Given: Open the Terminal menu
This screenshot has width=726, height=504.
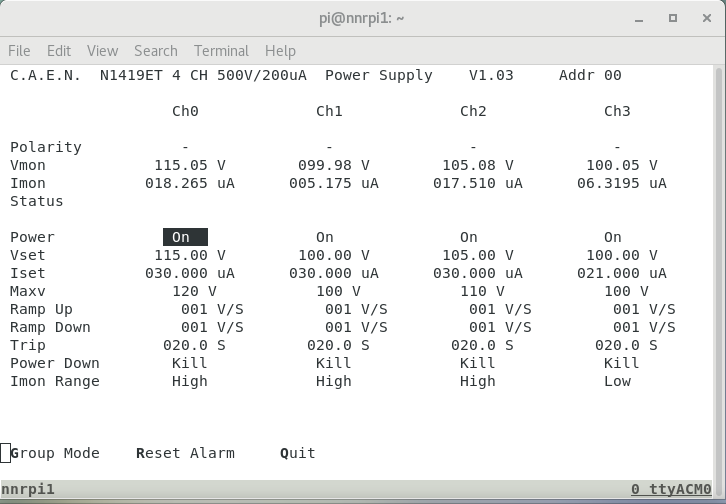Looking at the screenshot, I should coord(221,51).
